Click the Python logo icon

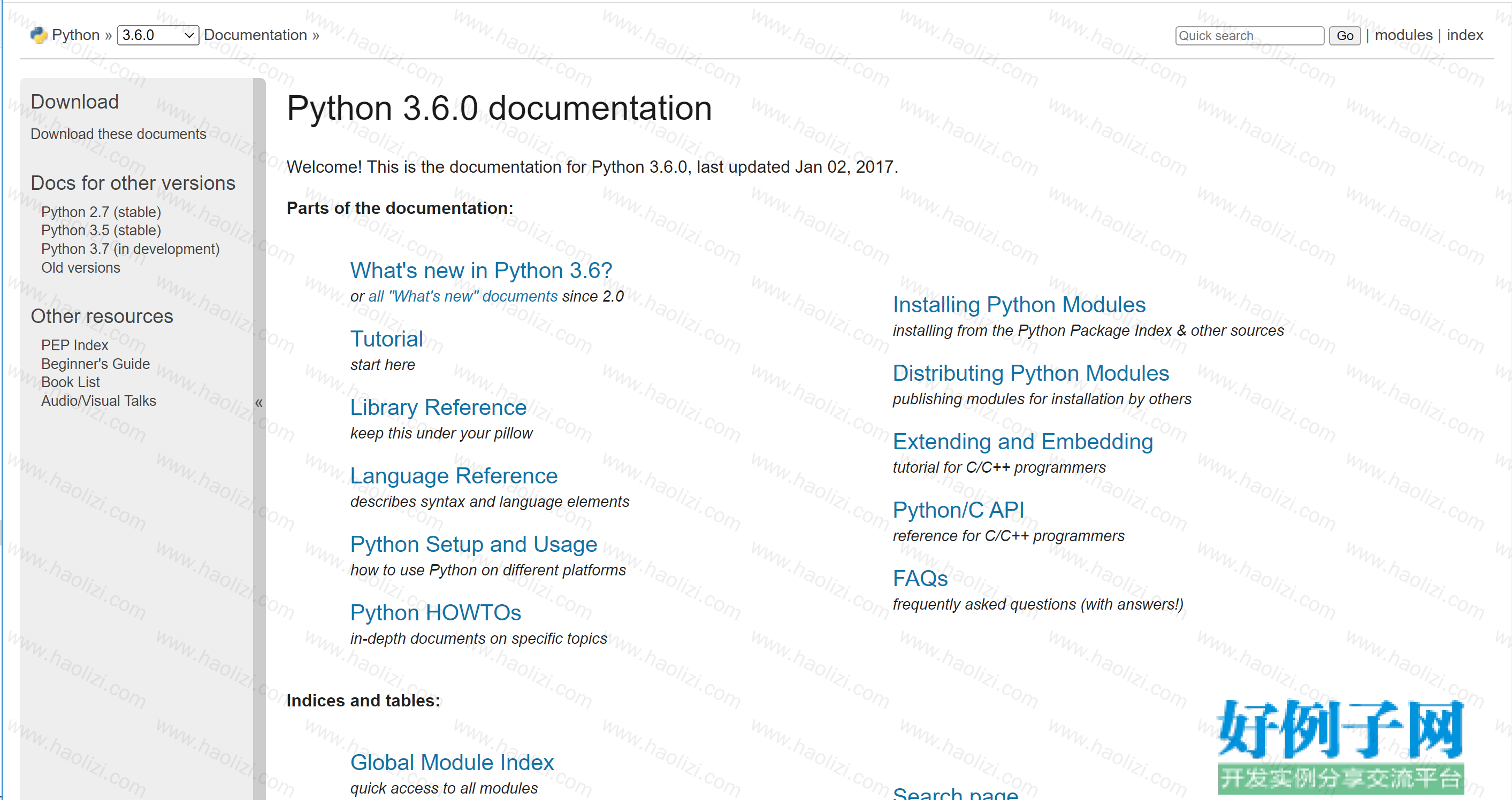(39, 35)
